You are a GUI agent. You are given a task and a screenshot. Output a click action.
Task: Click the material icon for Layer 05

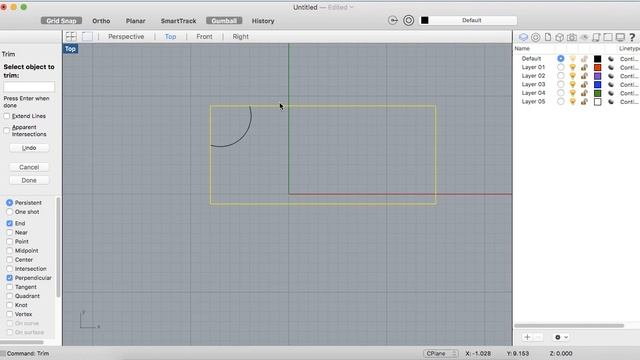point(611,102)
